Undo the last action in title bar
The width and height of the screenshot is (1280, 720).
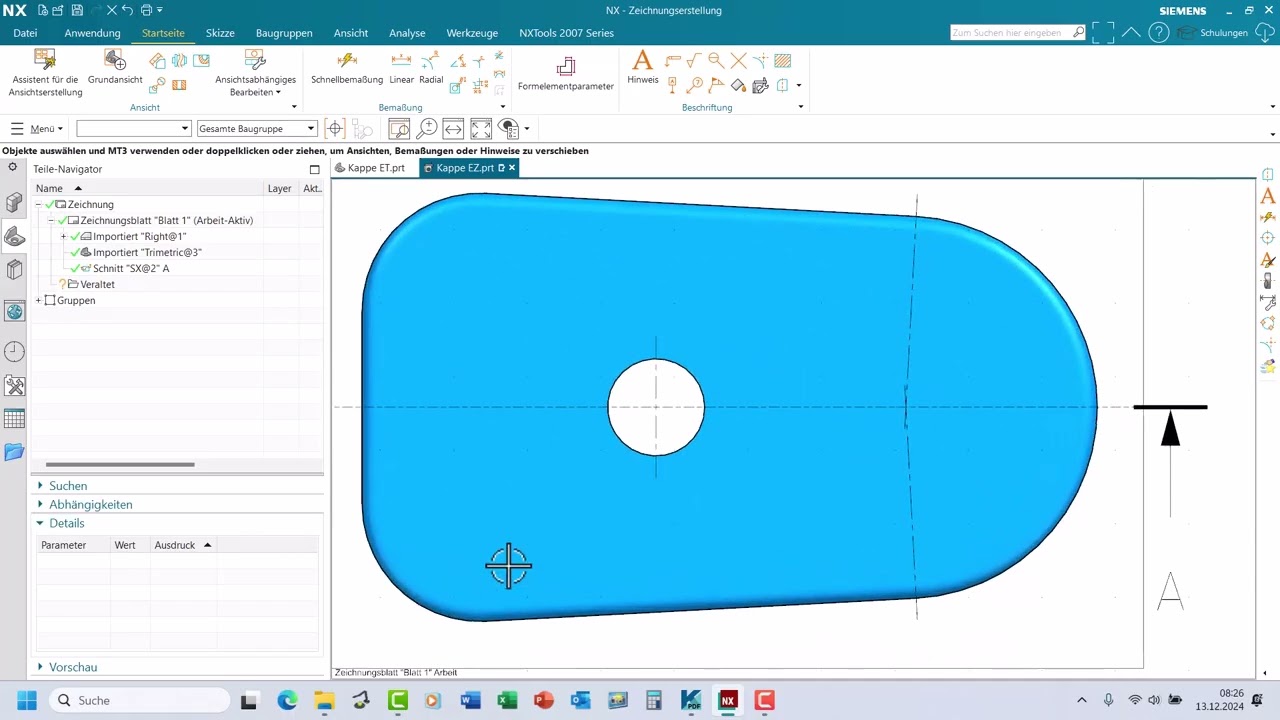pyautogui.click(x=127, y=10)
